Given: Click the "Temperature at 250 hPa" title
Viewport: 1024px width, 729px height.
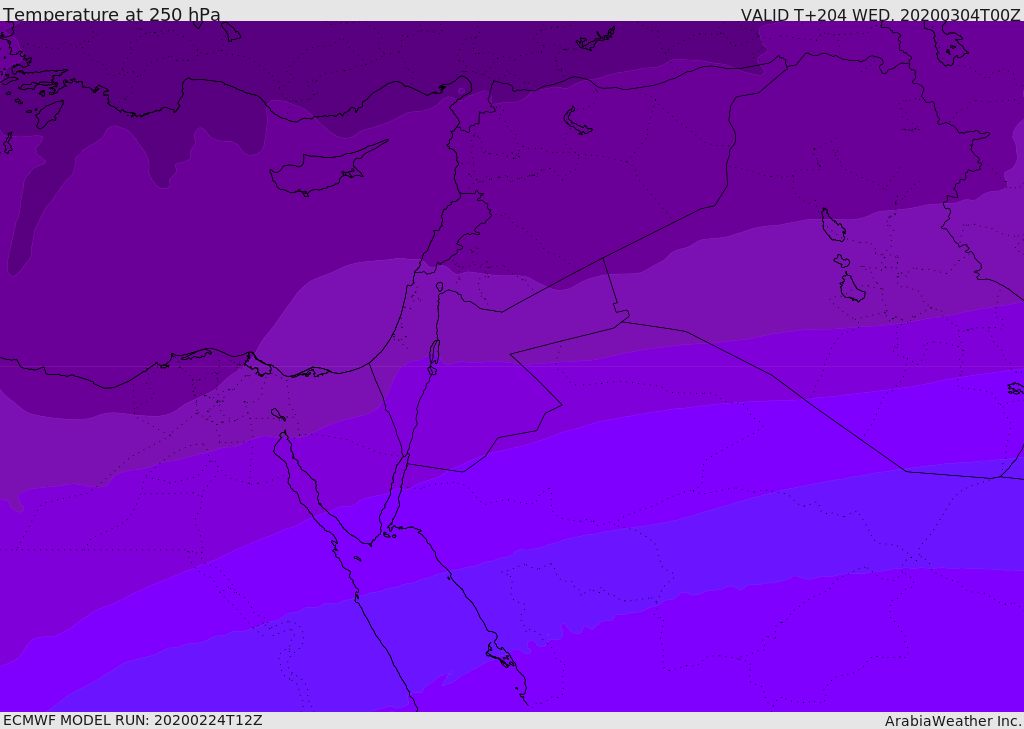Looking at the screenshot, I should click(x=112, y=14).
